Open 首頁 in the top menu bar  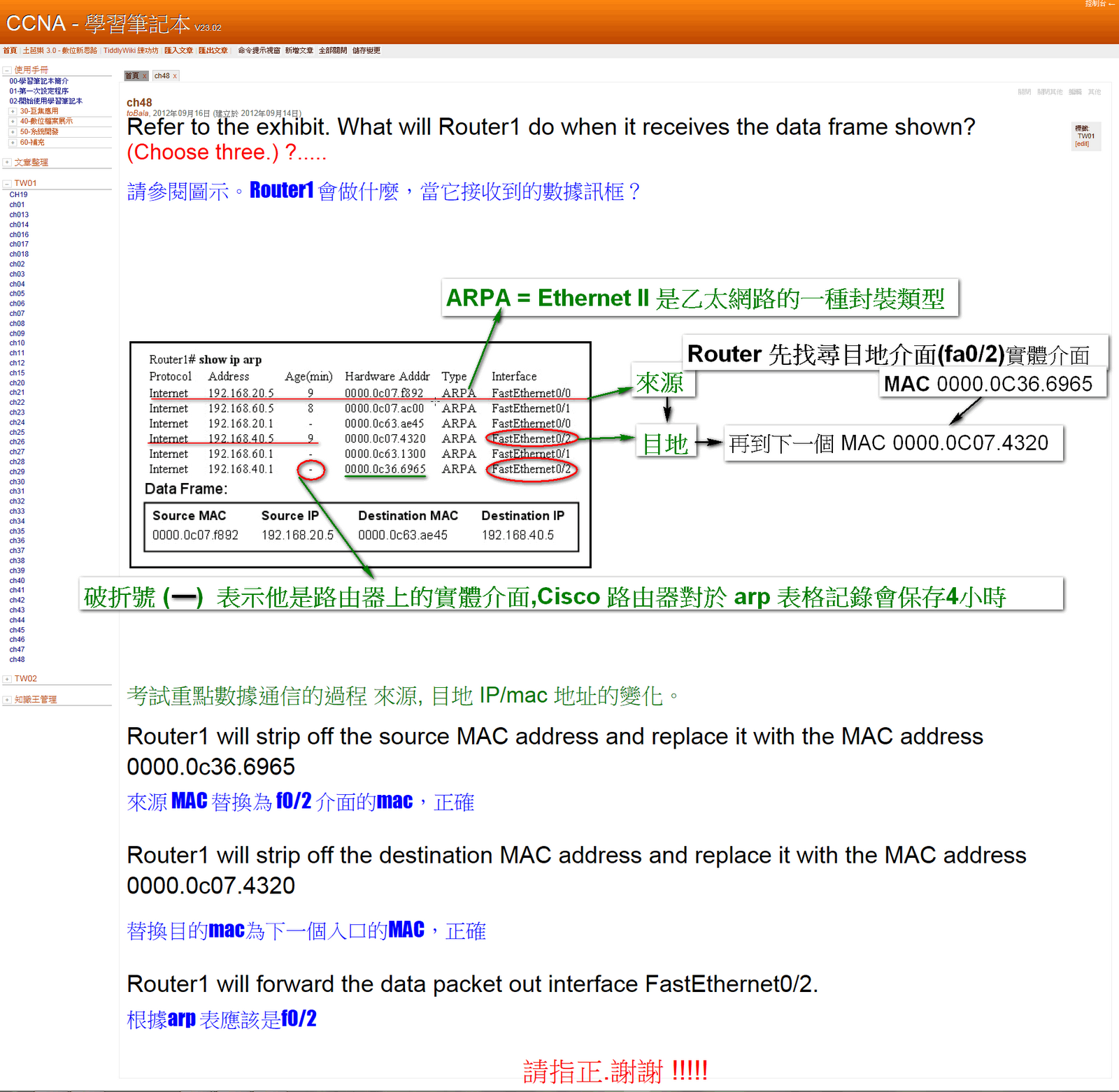tap(10, 50)
